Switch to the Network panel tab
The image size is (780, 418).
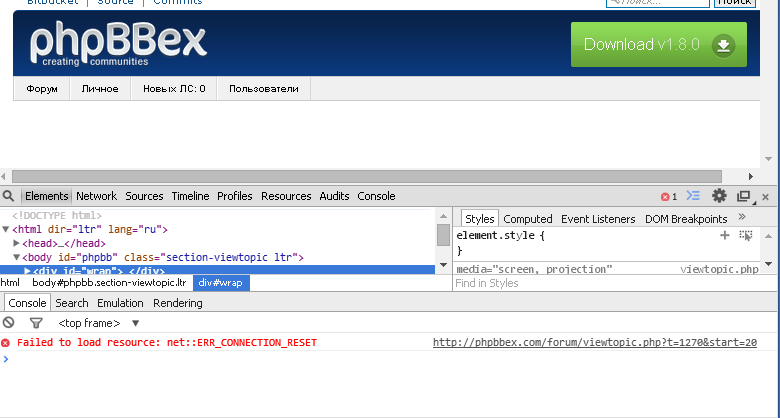tap(96, 196)
